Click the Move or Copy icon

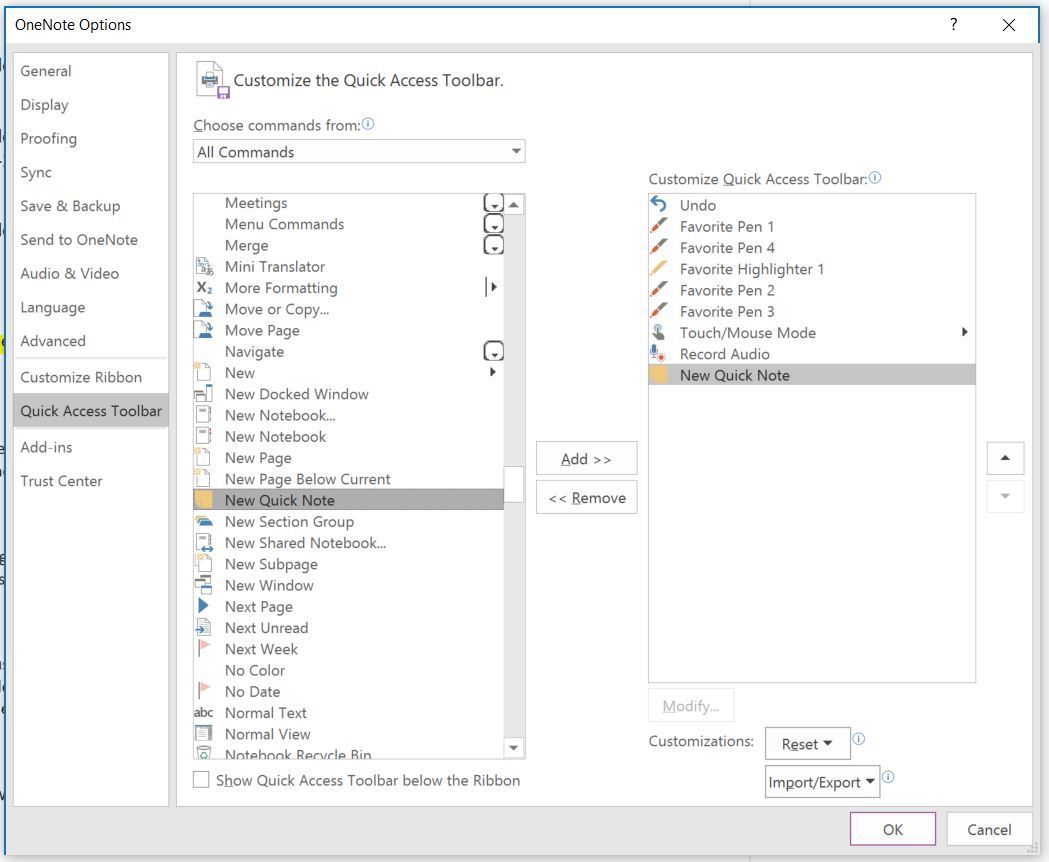pyautogui.click(x=204, y=309)
